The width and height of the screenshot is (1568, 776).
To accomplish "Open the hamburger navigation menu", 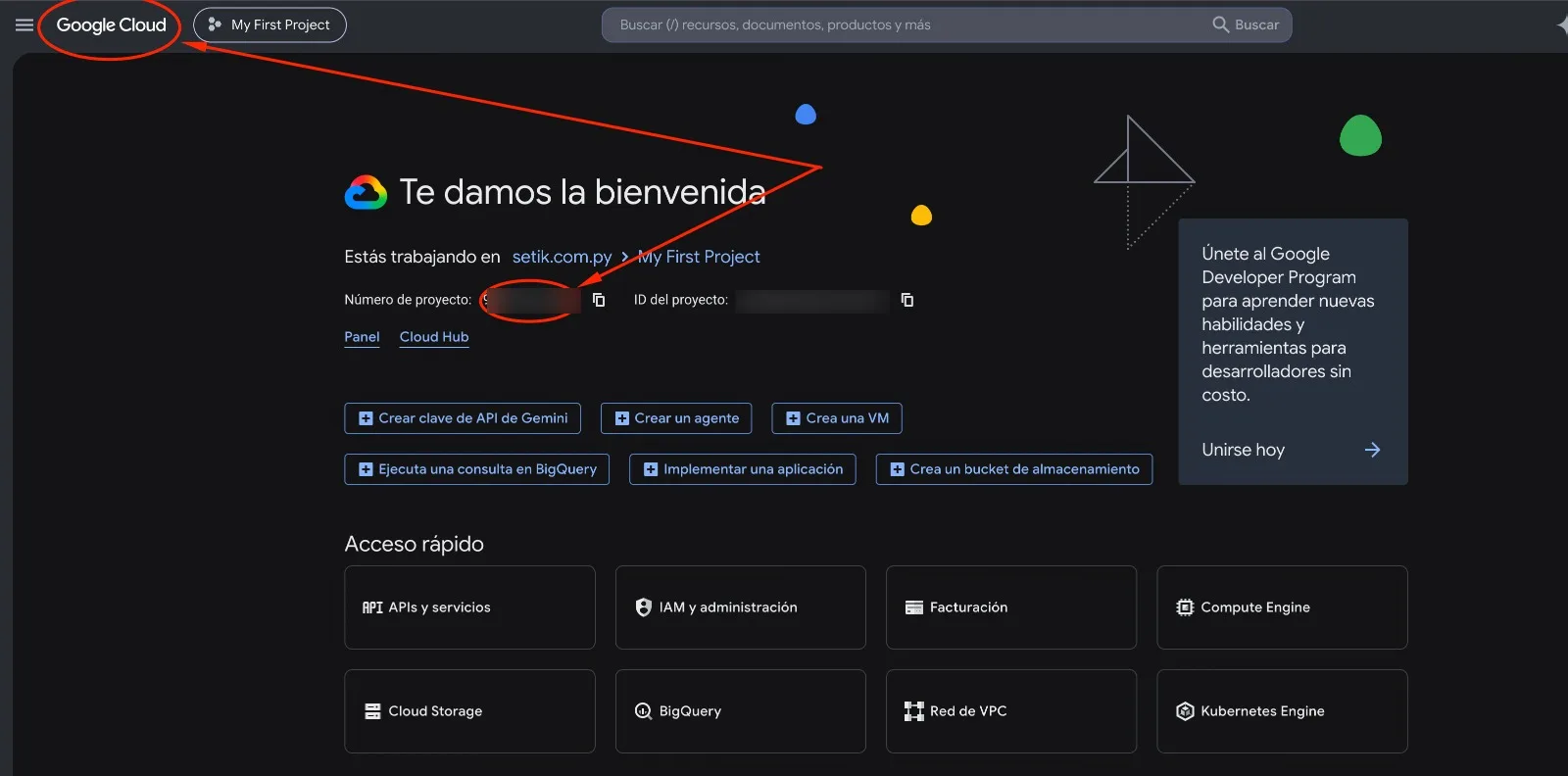I will tap(24, 24).
